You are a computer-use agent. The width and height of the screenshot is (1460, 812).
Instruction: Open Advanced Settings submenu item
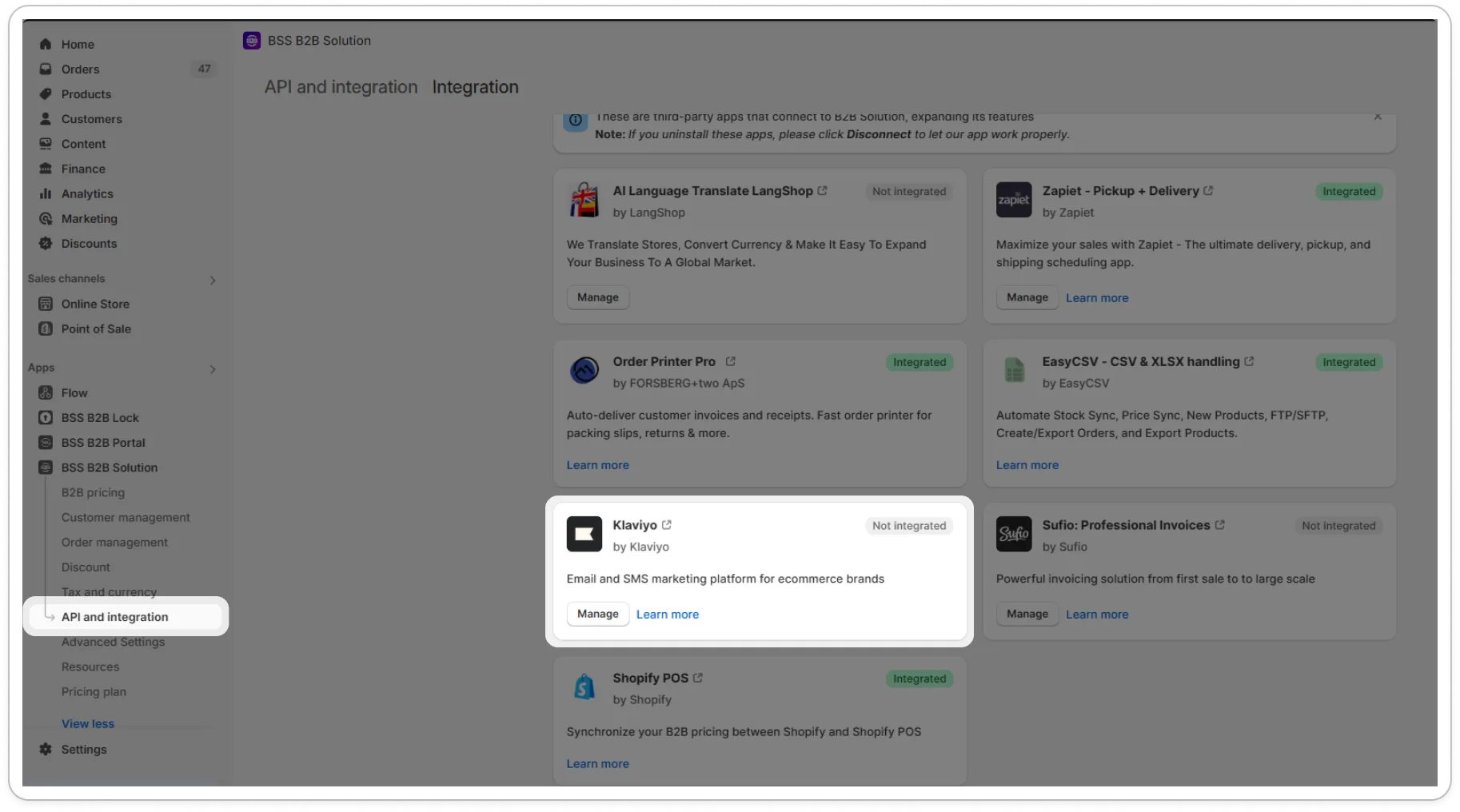[113, 642]
